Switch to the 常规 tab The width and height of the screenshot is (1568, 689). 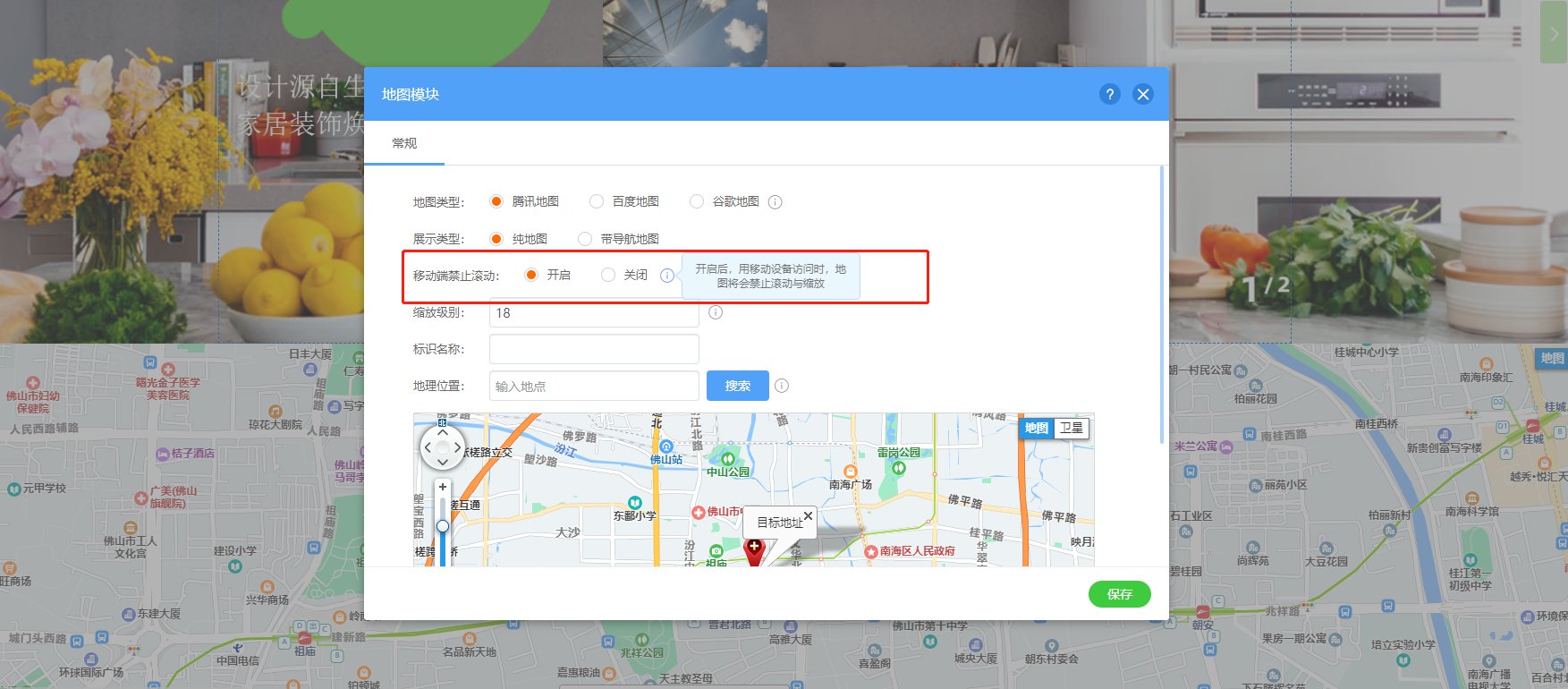click(404, 143)
